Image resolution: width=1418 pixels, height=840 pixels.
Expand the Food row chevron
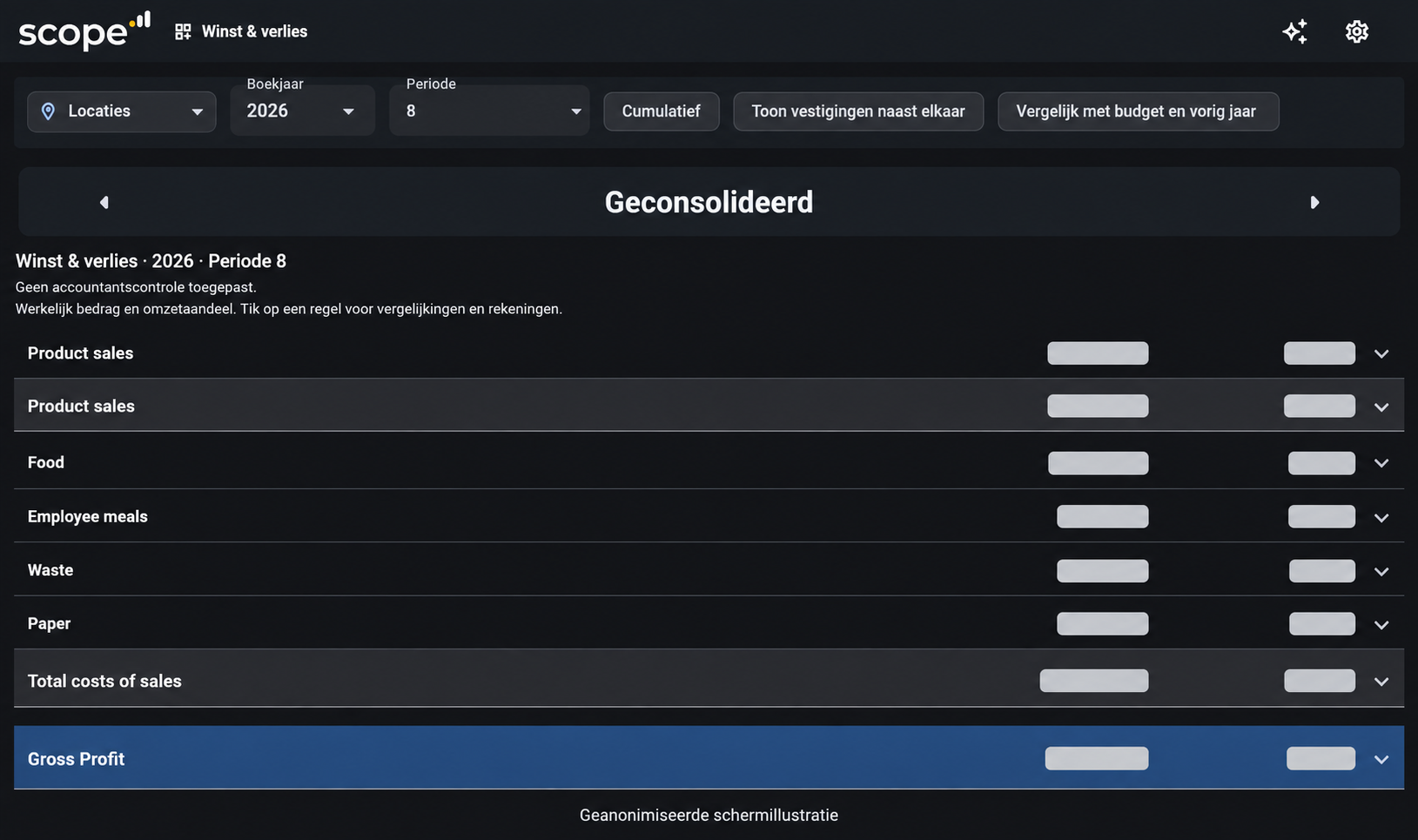click(x=1381, y=463)
